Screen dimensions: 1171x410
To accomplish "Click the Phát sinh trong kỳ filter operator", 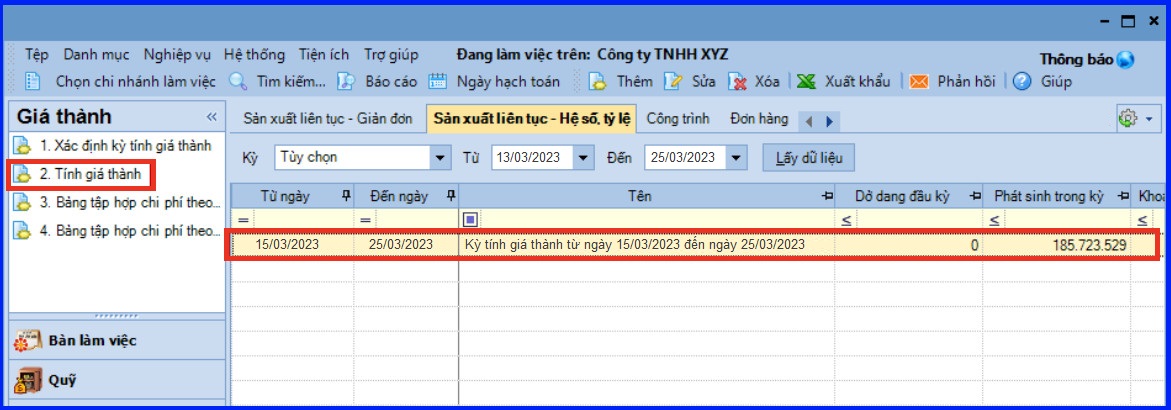I will (x=994, y=220).
